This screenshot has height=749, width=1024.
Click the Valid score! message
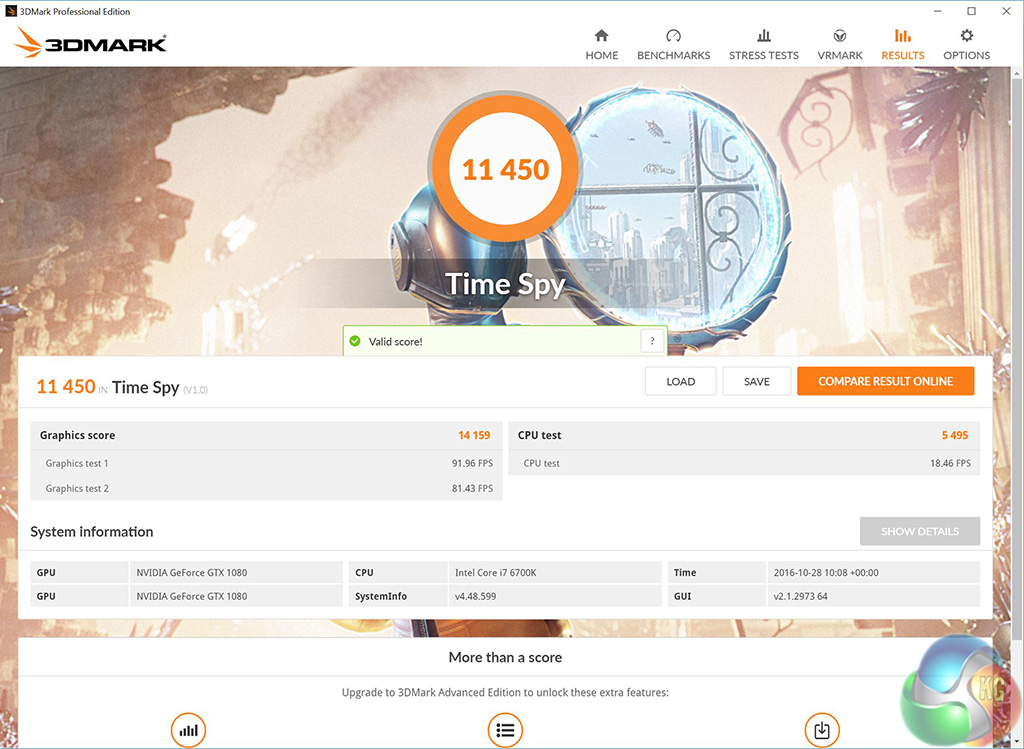click(x=395, y=342)
